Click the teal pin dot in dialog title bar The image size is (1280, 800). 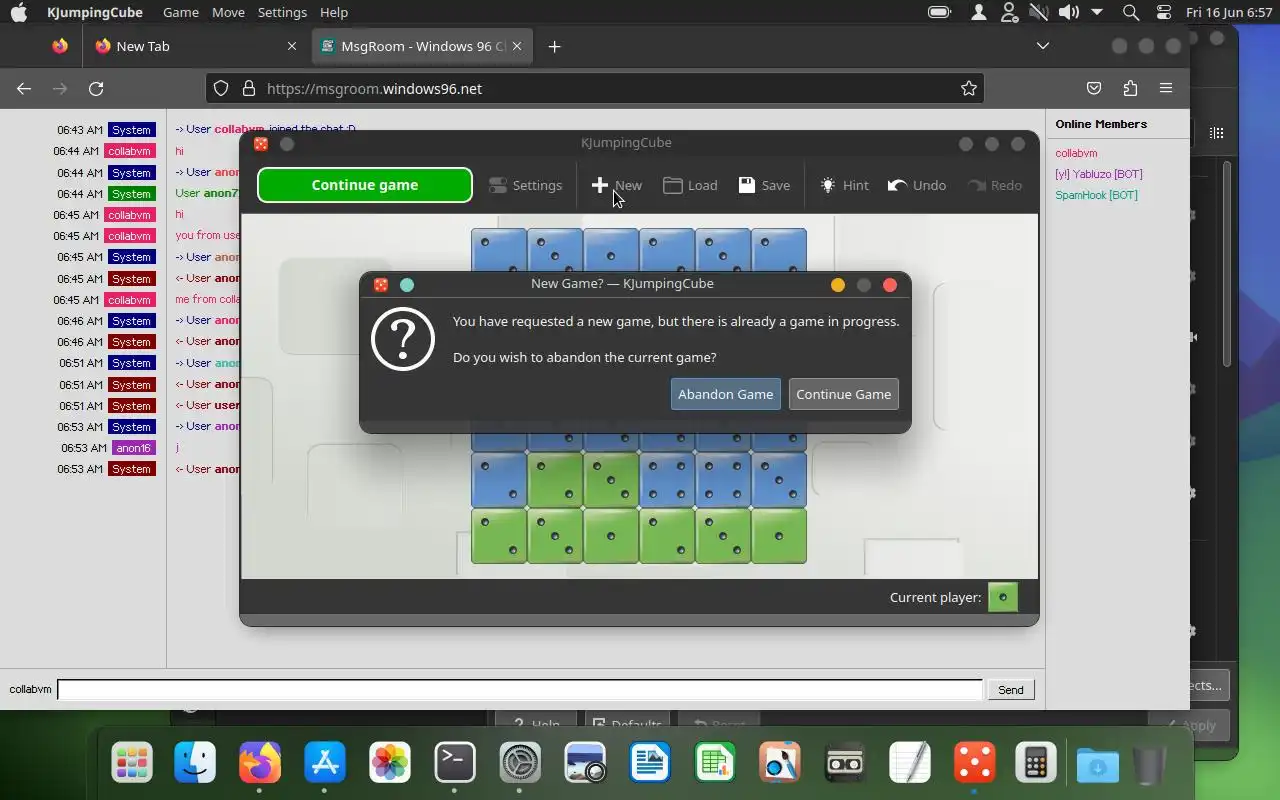coord(407,285)
